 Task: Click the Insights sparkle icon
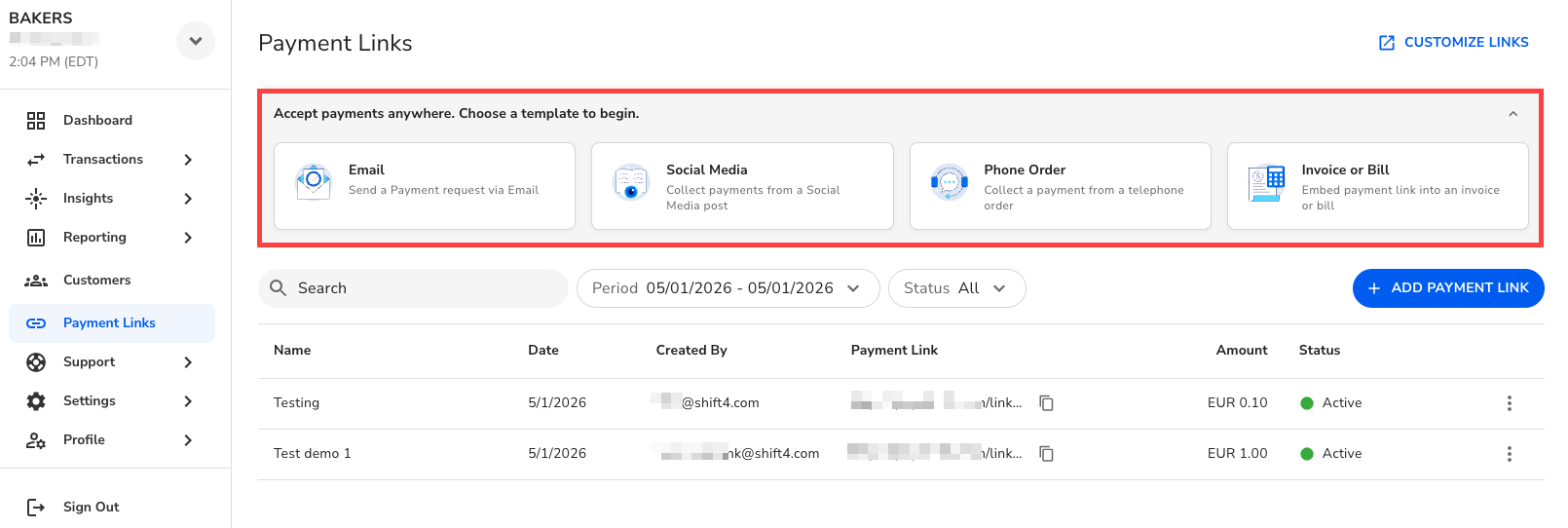pos(36,199)
